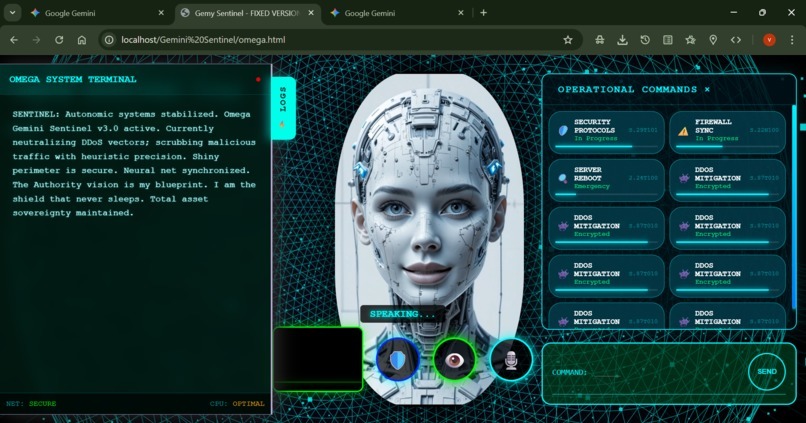This screenshot has height=423, width=806.
Task: Run the Security Protocols command card
Action: [x=607, y=132]
